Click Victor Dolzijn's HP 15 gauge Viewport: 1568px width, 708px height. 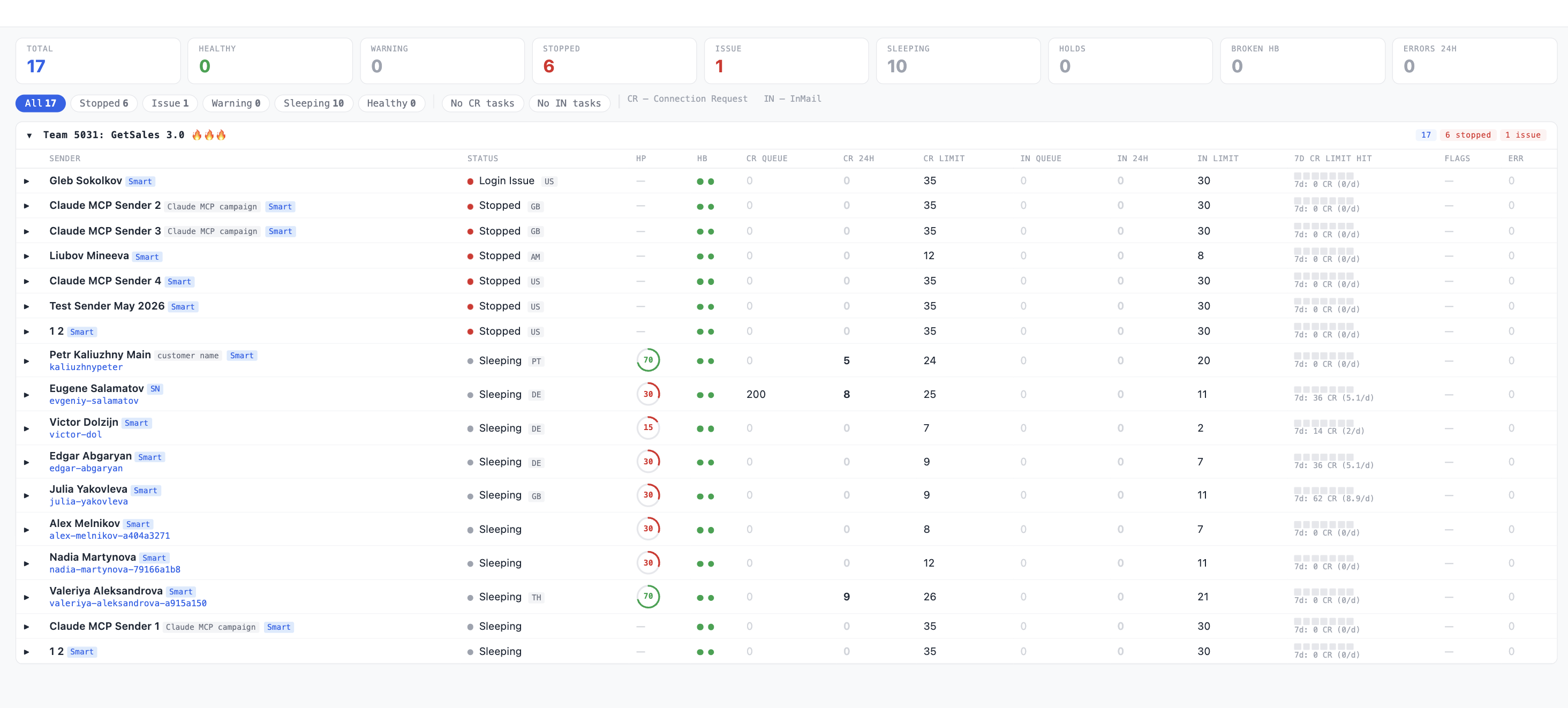pos(647,428)
